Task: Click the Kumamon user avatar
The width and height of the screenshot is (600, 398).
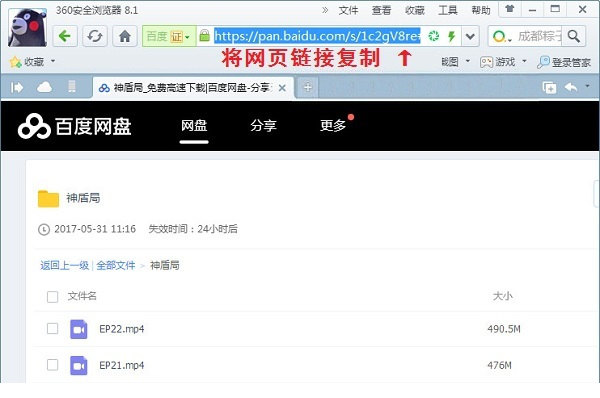Action: pyautogui.click(x=28, y=28)
